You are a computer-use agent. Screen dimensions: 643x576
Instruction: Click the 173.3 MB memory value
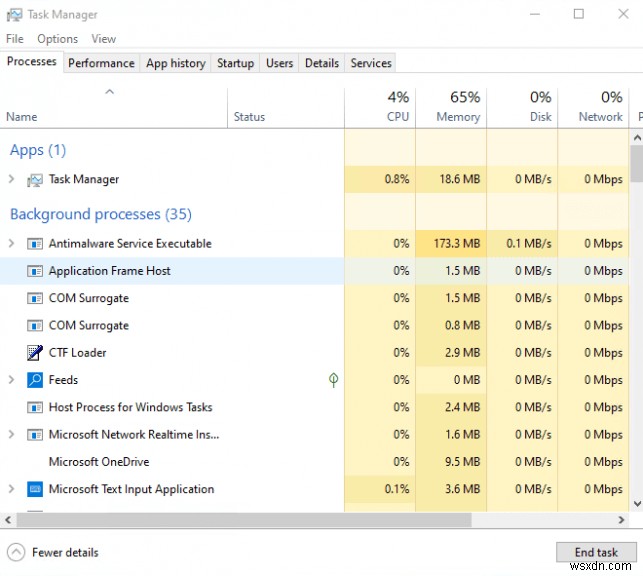pos(457,244)
